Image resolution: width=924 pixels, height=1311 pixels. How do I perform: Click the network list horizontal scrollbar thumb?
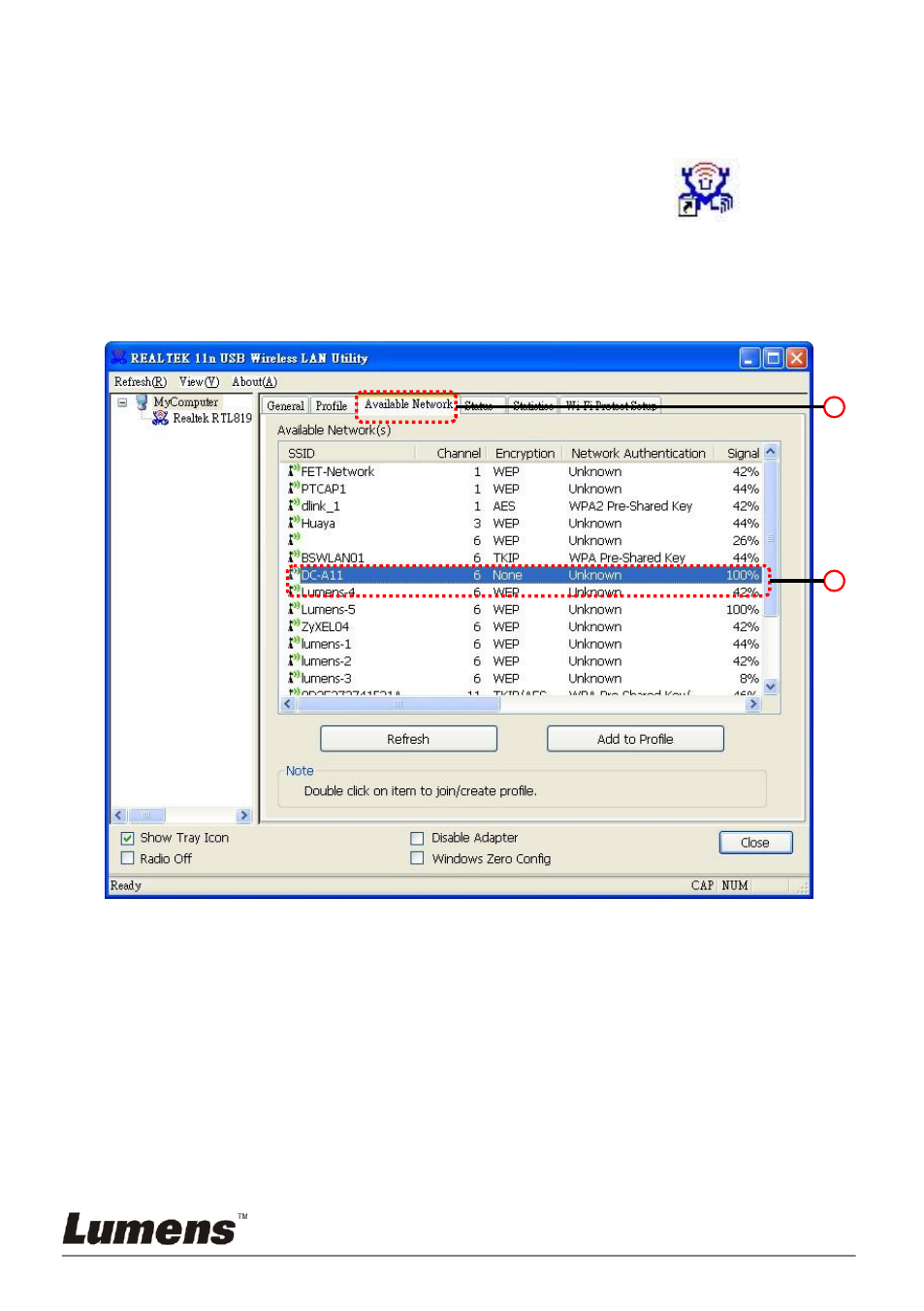398,704
